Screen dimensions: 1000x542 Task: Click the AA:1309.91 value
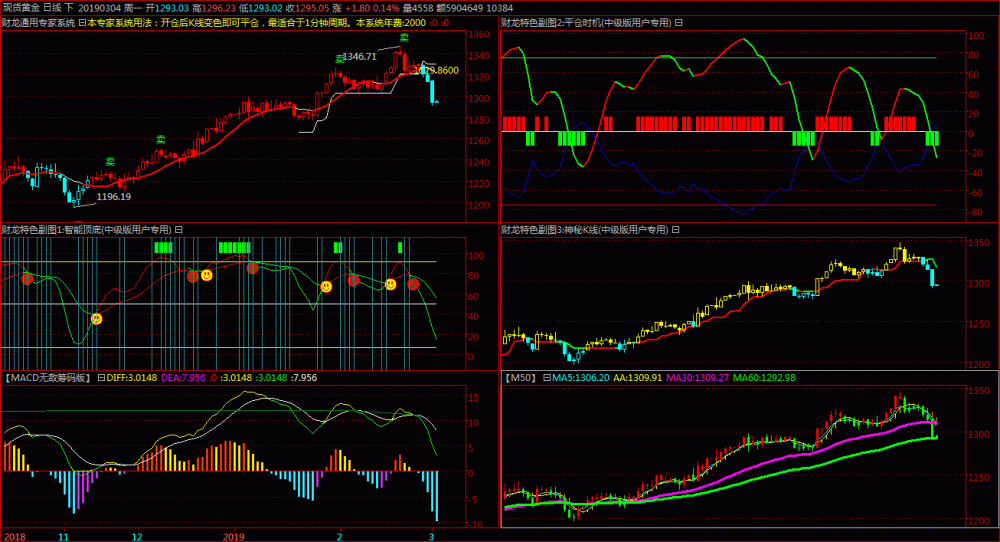pyautogui.click(x=638, y=377)
